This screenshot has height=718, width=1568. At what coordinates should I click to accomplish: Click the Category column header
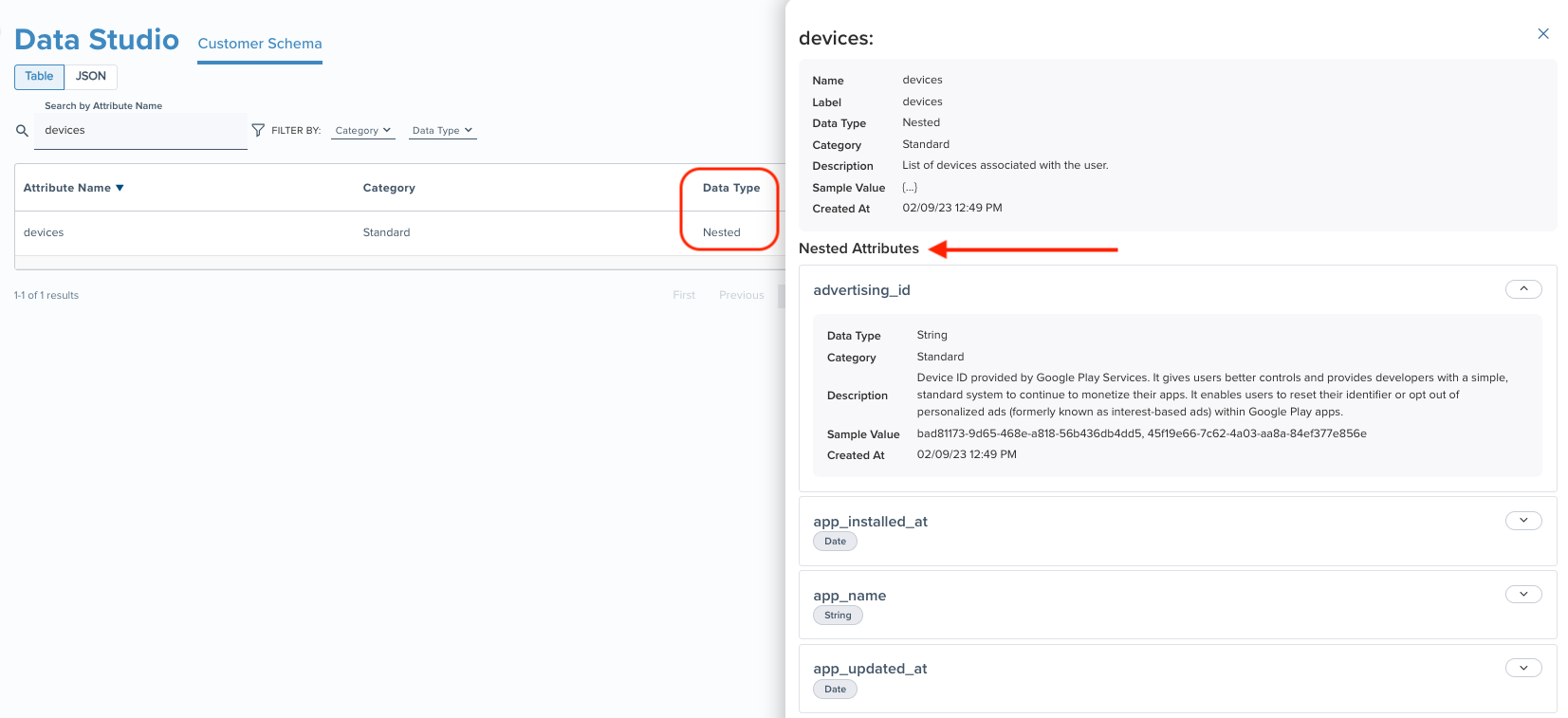tap(389, 188)
